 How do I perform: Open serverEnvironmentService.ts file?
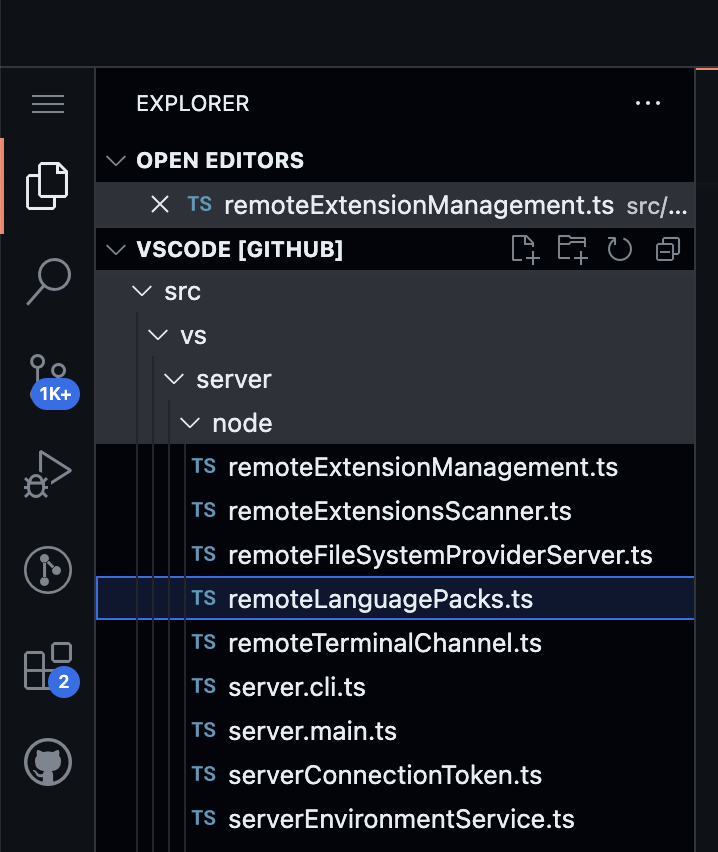(395, 819)
